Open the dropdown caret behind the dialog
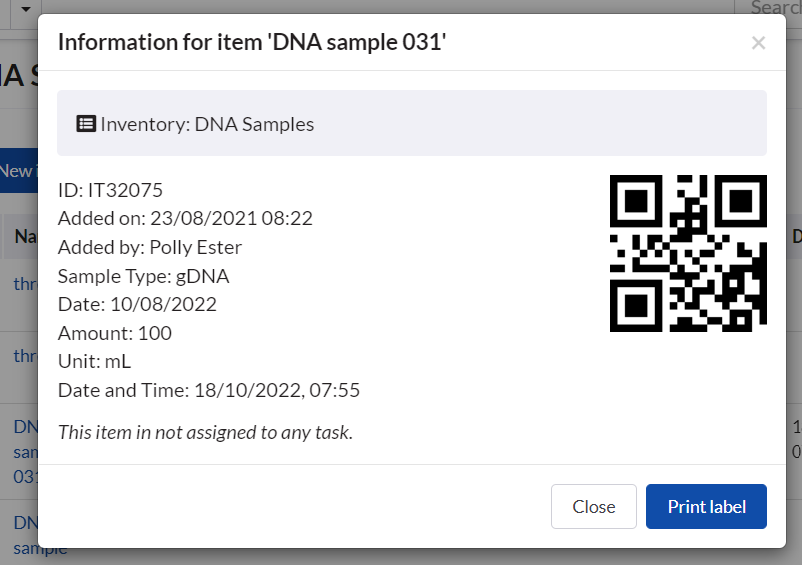 25,8
